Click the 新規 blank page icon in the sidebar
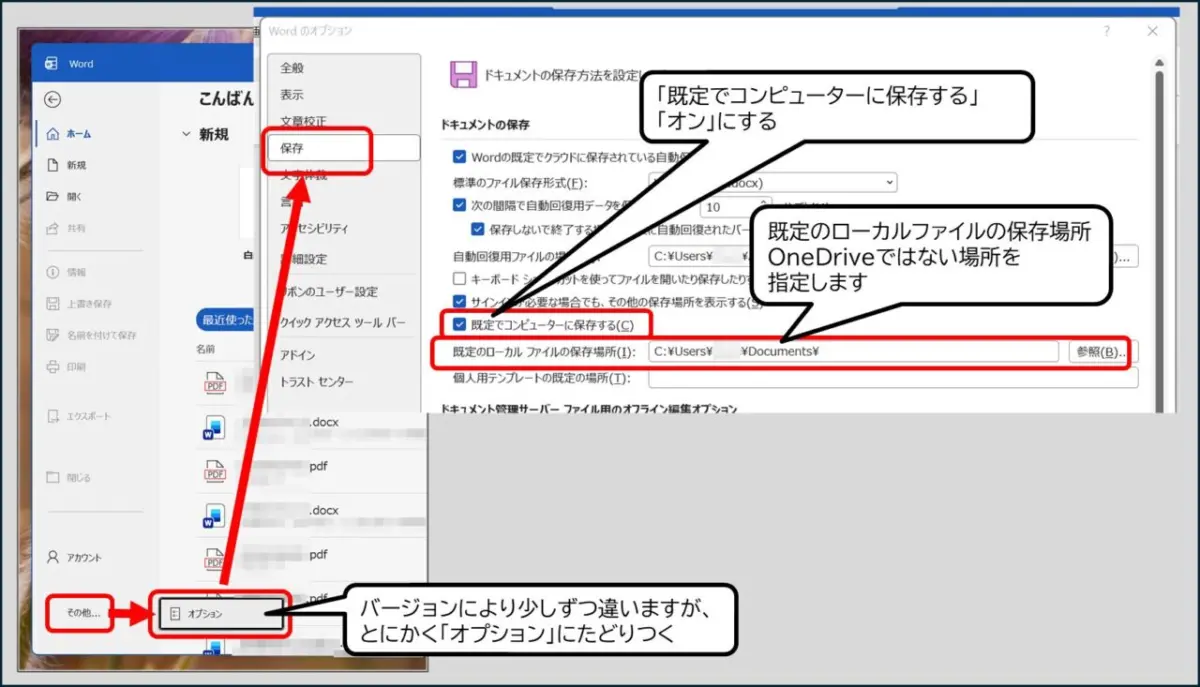Viewport: 1200px width, 687px height. pos(53,165)
